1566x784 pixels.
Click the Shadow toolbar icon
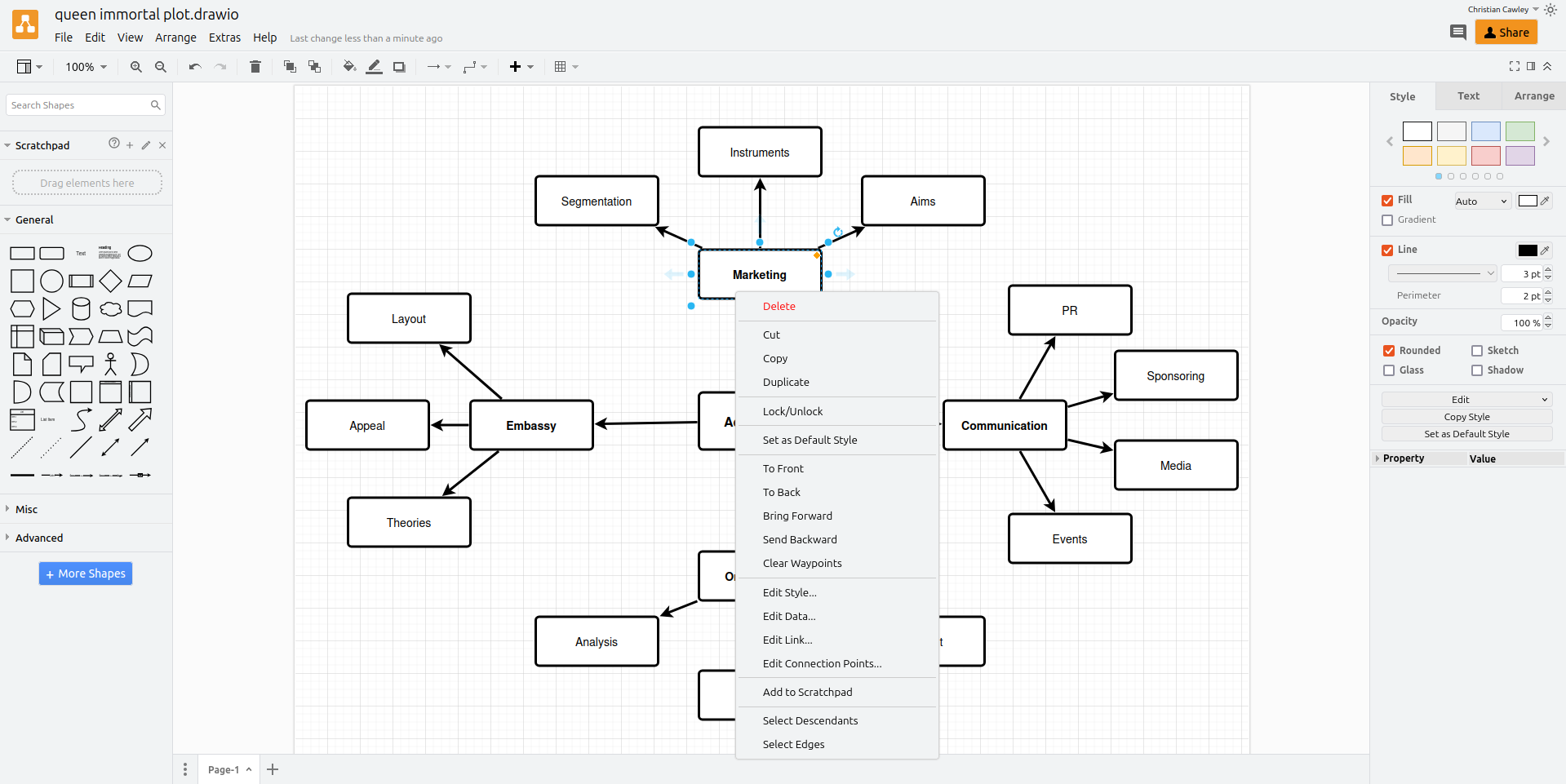click(399, 67)
